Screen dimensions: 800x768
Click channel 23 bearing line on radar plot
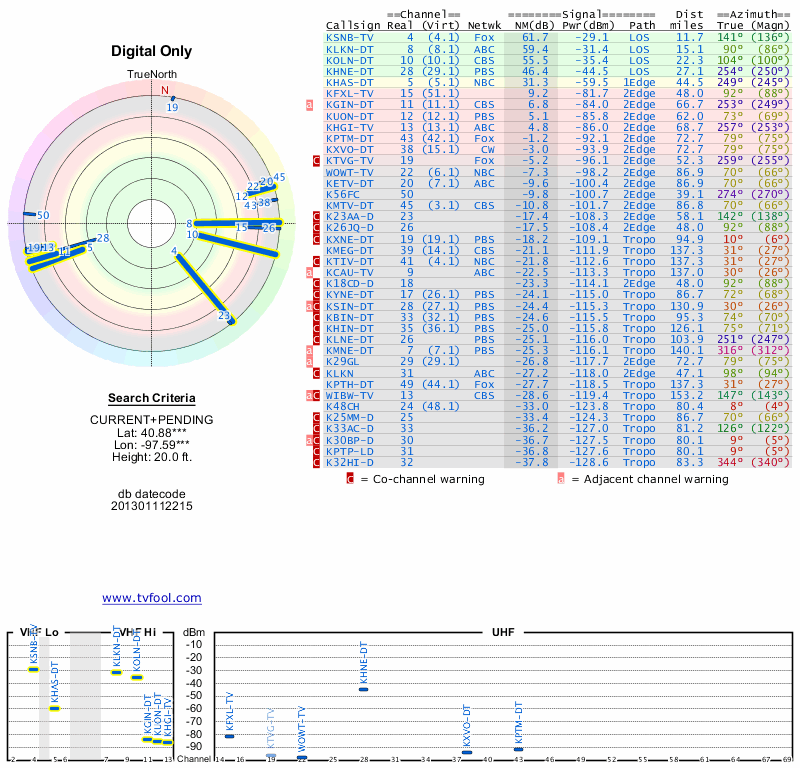pos(205,288)
